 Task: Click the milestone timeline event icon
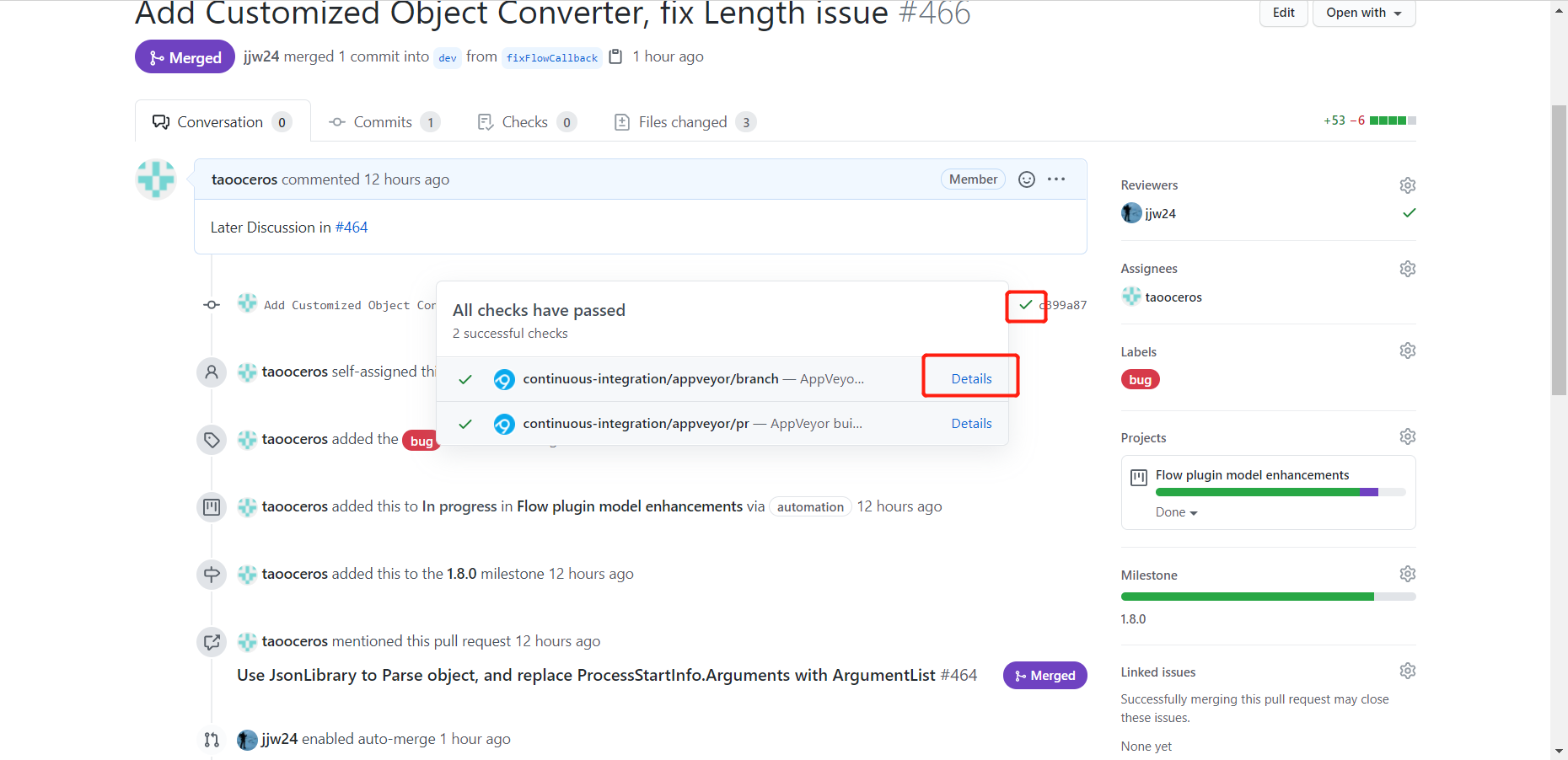coord(212,574)
